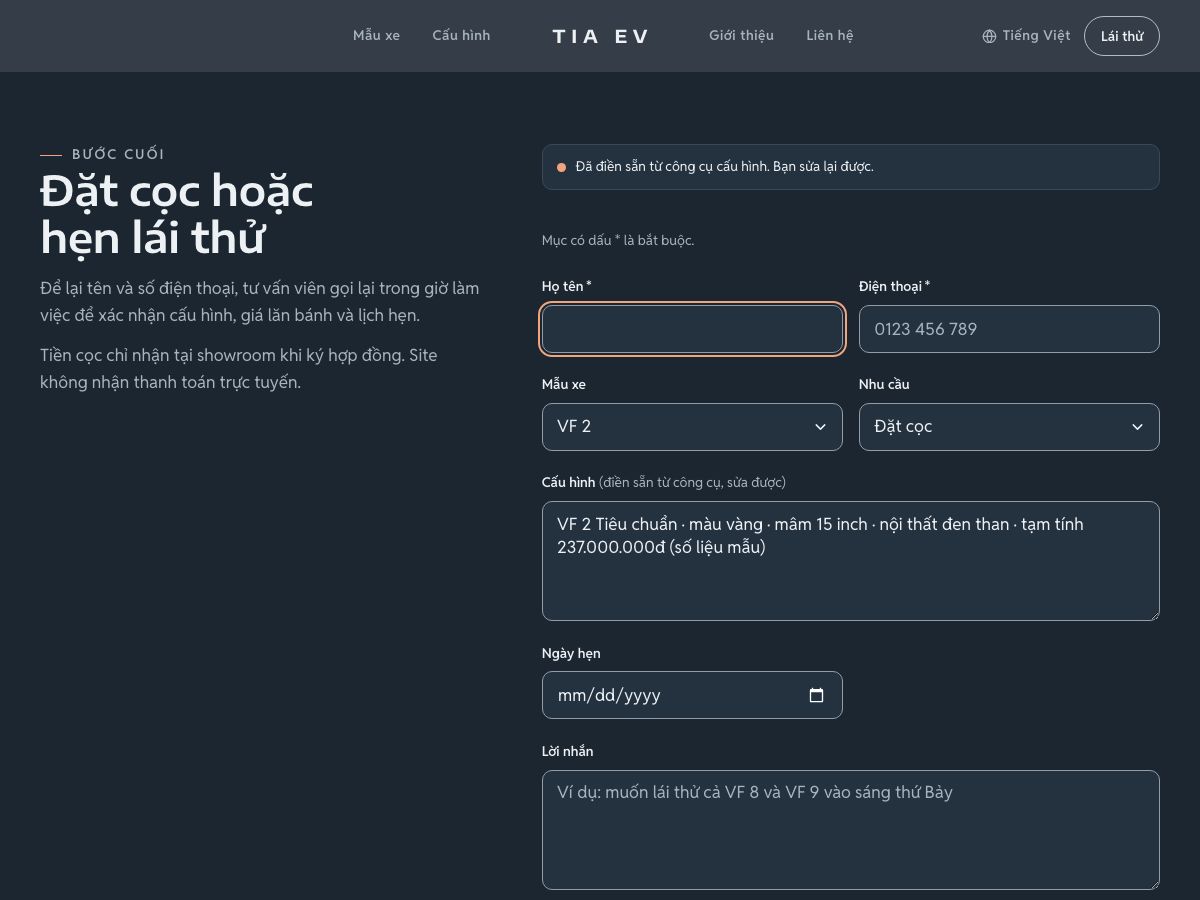This screenshot has width=1200, height=900.
Task: Click the 'Lời nhắn' field label
Action: (x=567, y=751)
